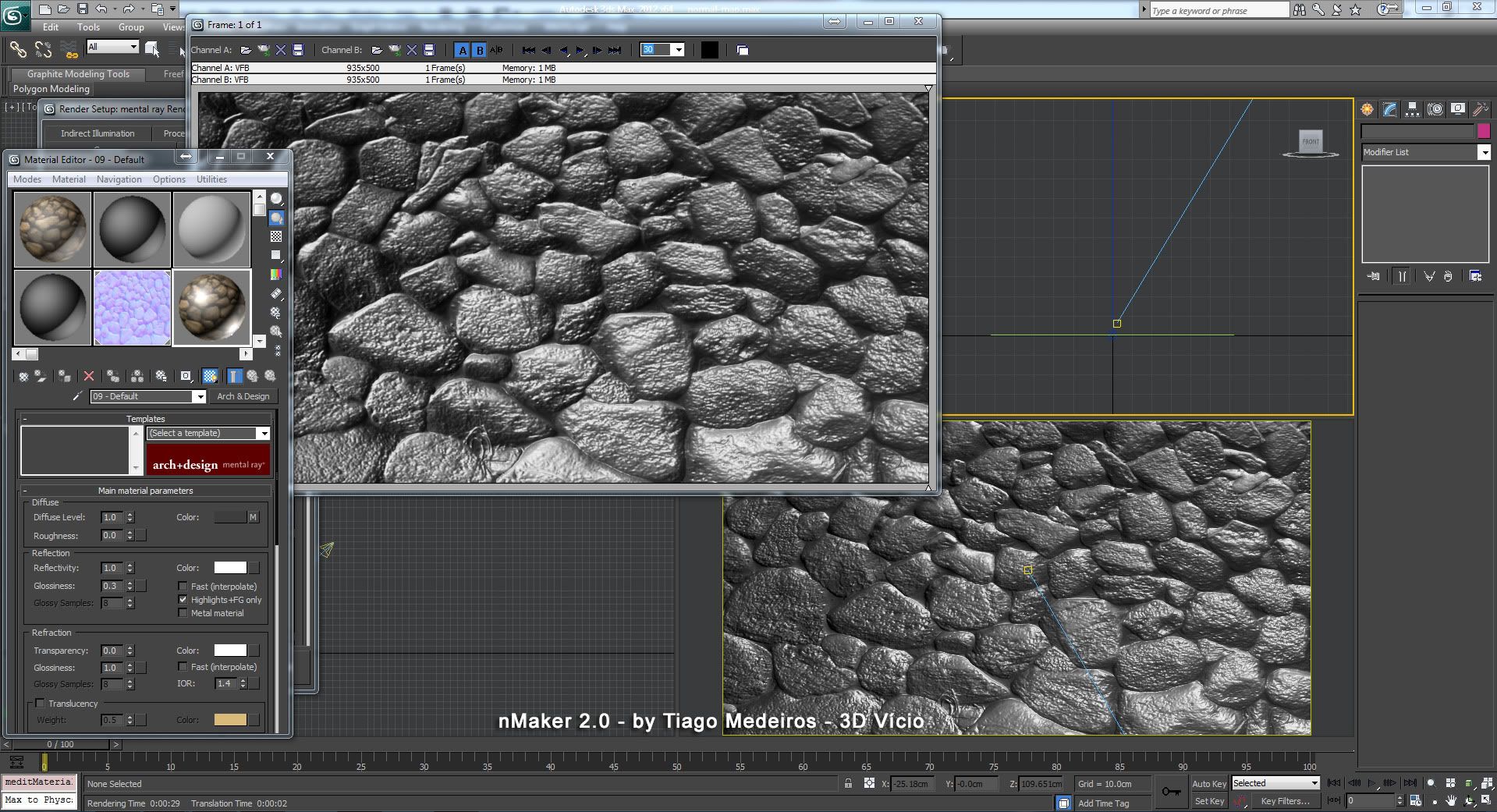Viewport: 1497px width, 812px height.
Task: Open Navigation menu in Material Editor
Action: 119,179
